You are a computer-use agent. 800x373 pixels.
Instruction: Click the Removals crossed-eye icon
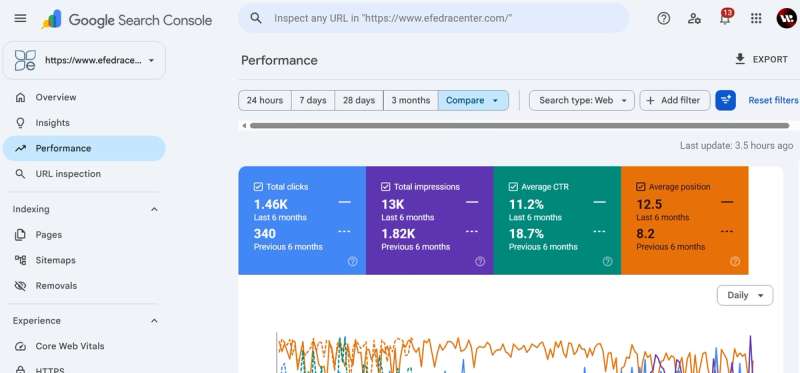tap(20, 286)
